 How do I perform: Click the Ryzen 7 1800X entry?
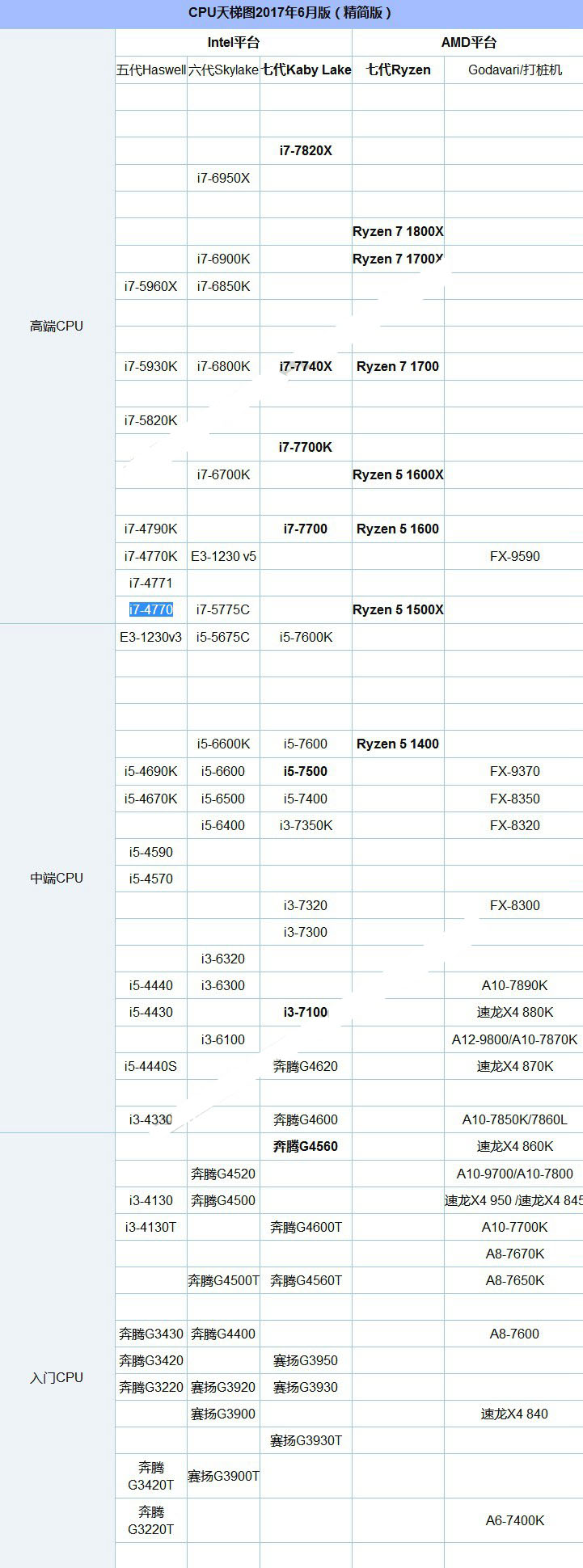click(x=398, y=231)
